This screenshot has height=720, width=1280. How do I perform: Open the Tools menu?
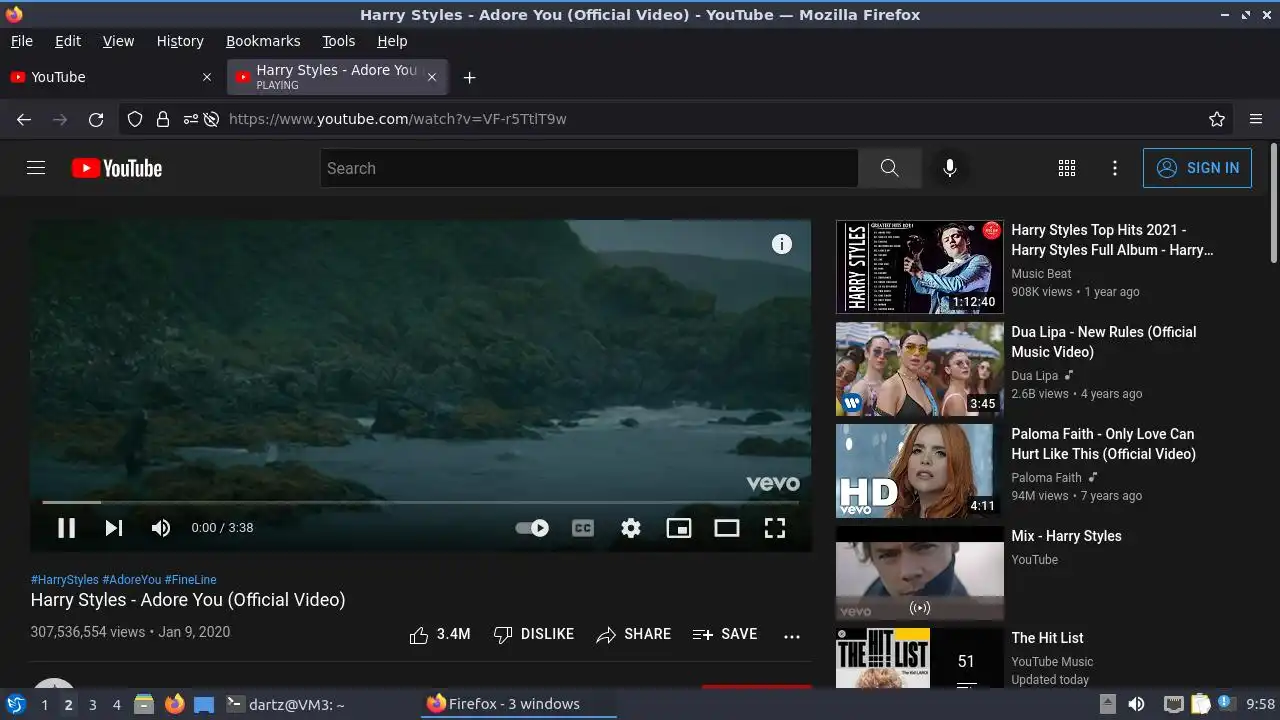pos(339,41)
